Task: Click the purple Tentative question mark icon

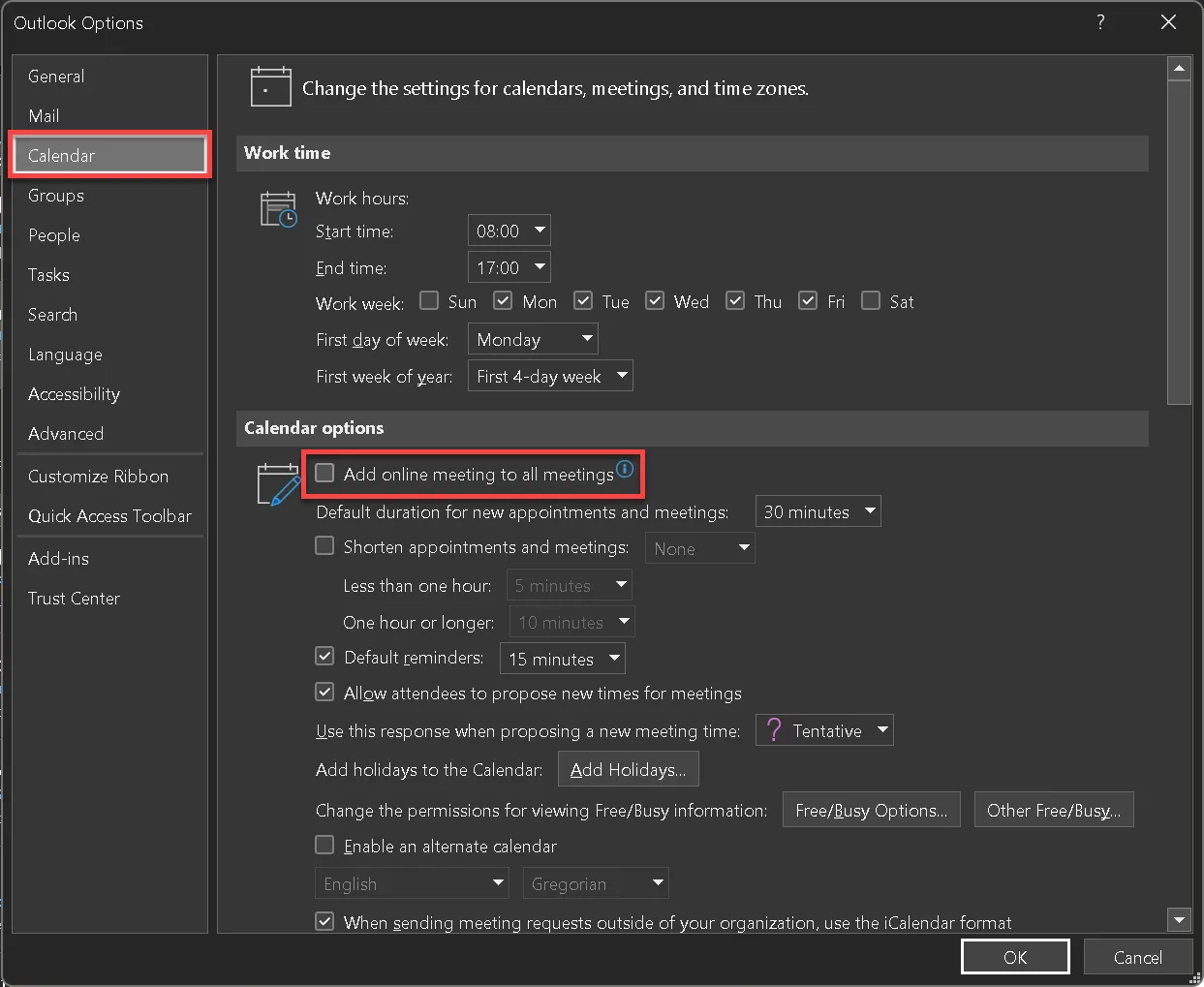Action: point(773,729)
